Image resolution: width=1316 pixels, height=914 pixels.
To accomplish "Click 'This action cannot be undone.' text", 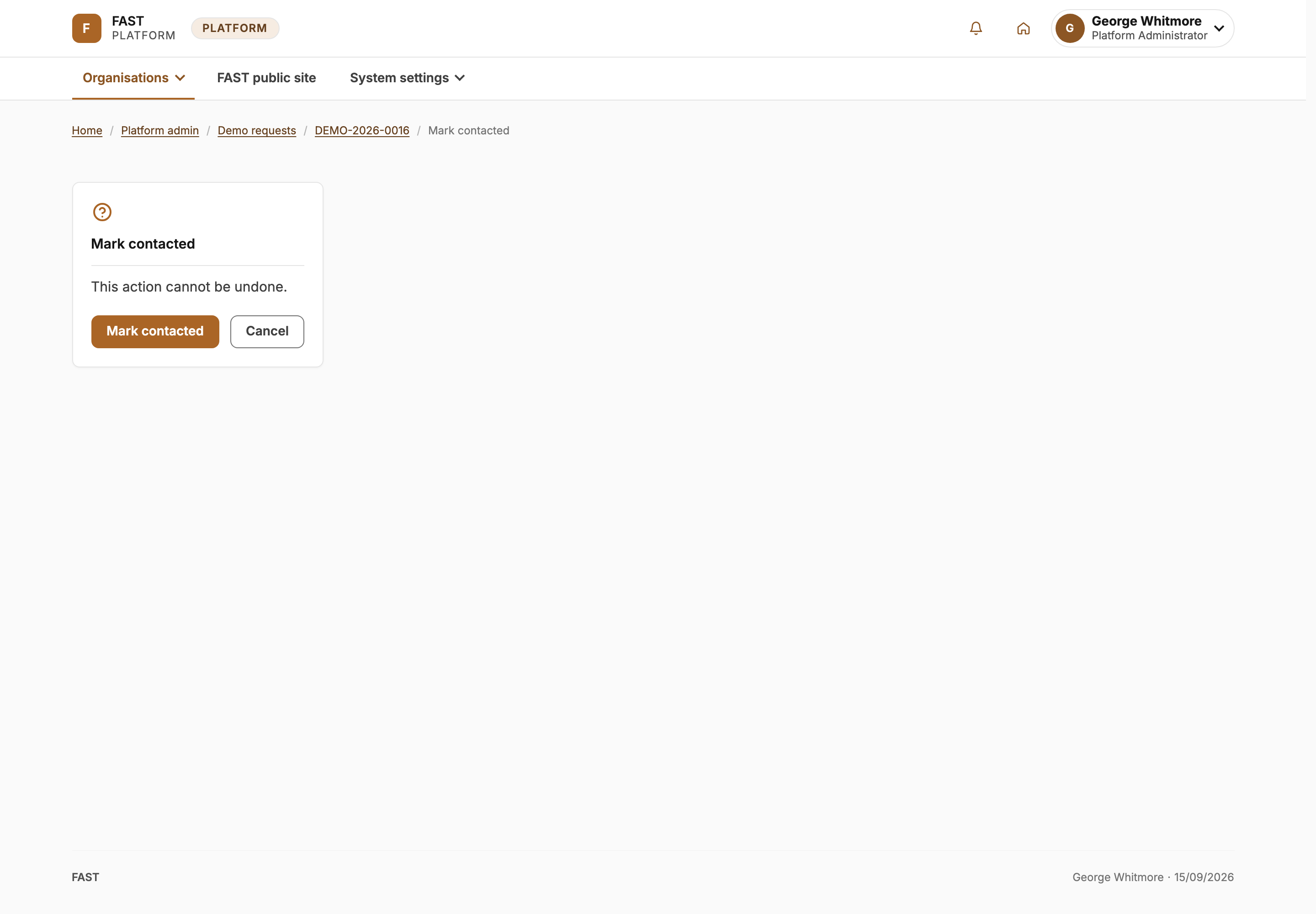I will 189,287.
